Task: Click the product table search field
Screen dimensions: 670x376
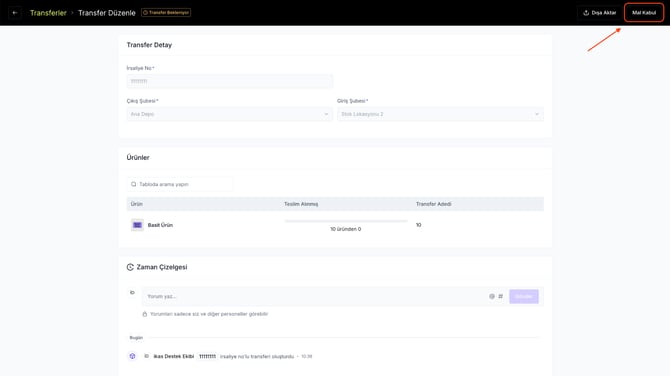Action: [x=180, y=184]
